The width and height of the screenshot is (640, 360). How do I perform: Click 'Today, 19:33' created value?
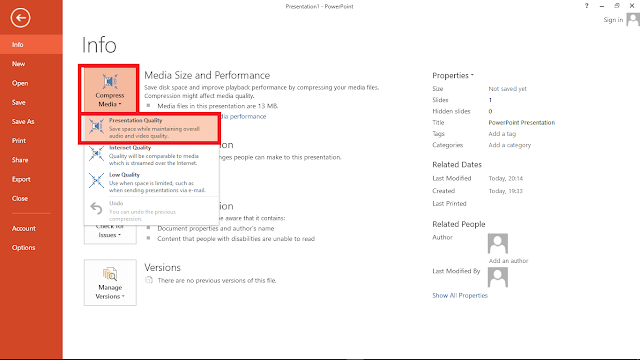[x=505, y=191]
